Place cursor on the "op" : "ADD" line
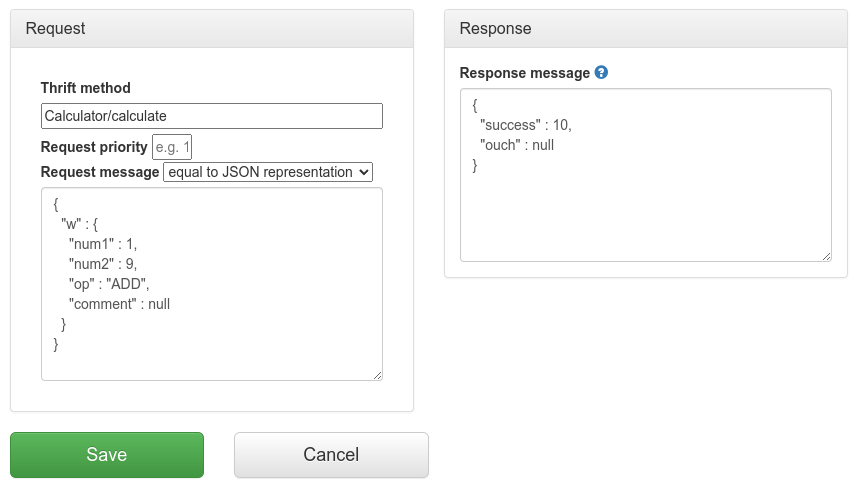Screen dimensions: 859x488 pyautogui.click(x=109, y=284)
